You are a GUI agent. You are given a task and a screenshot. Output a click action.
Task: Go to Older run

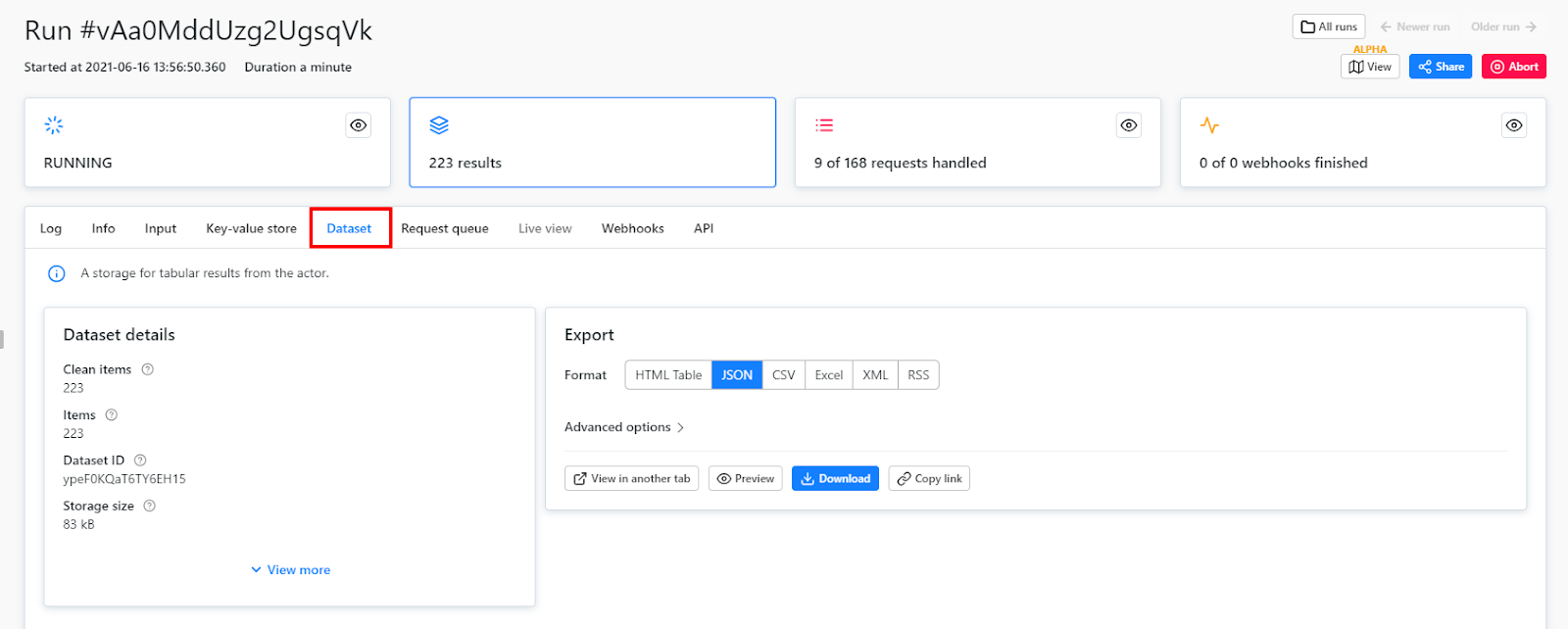[x=1503, y=26]
